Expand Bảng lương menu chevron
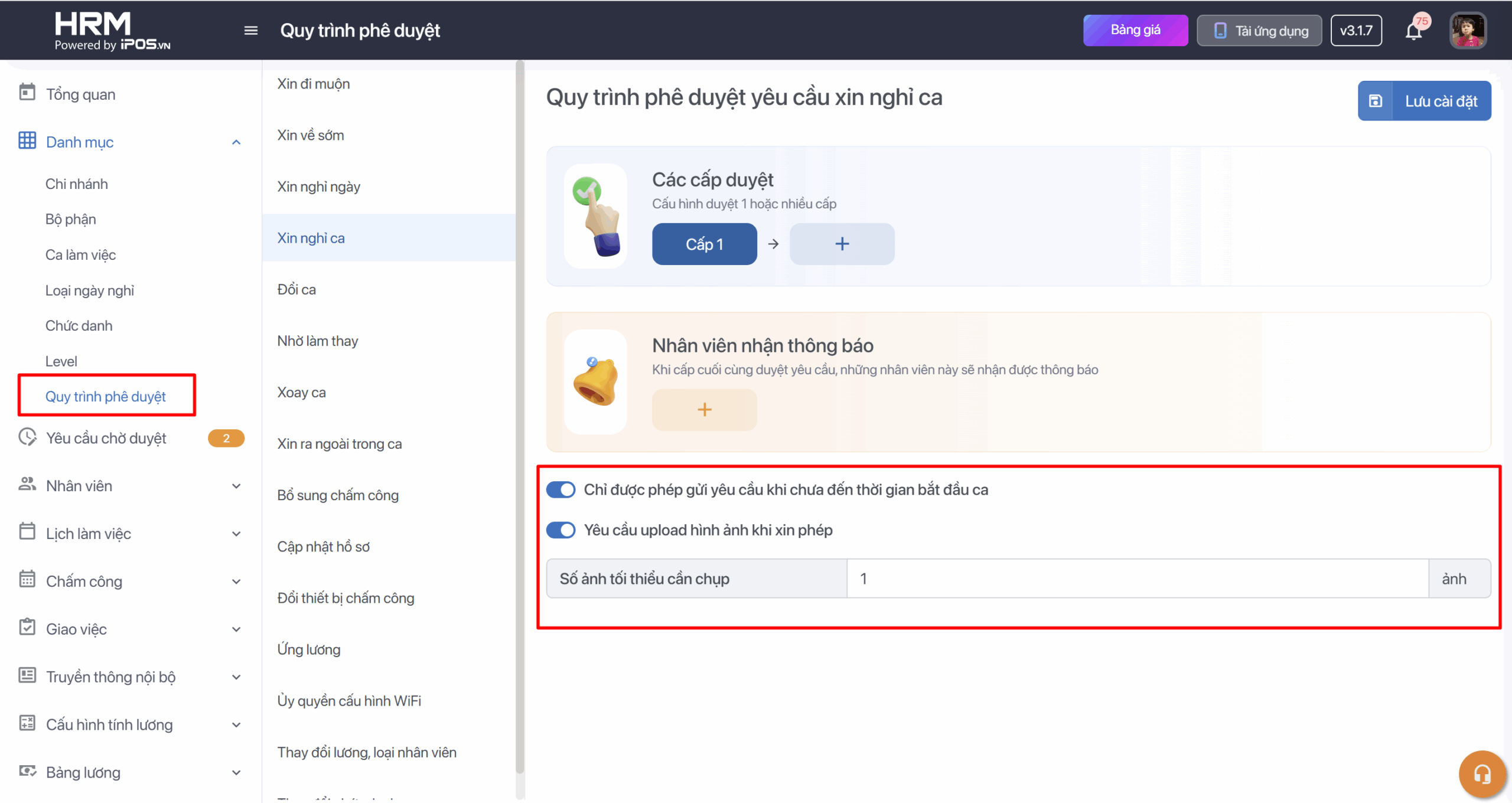1512x803 pixels. point(236,772)
